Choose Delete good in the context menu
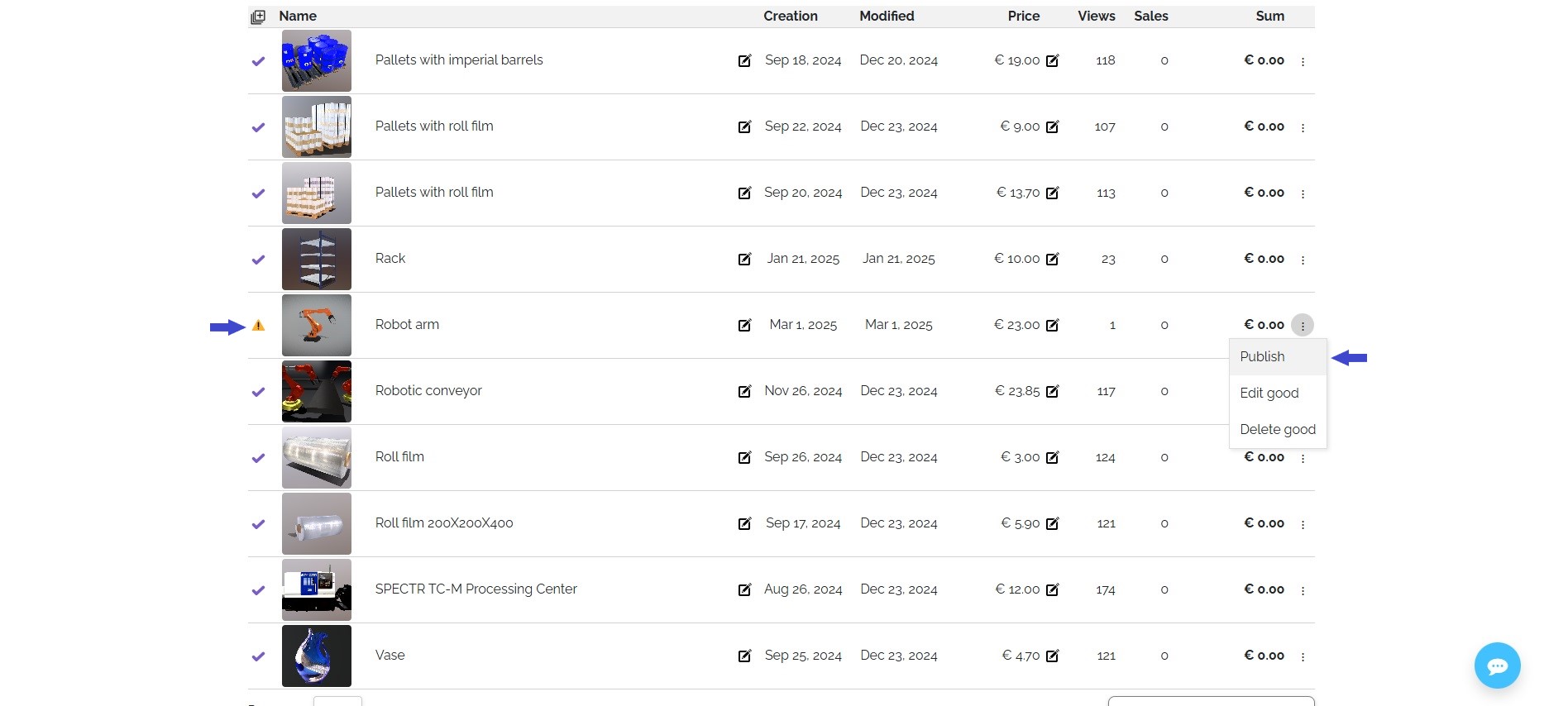Screen dimensions: 1568x706 [1277, 429]
